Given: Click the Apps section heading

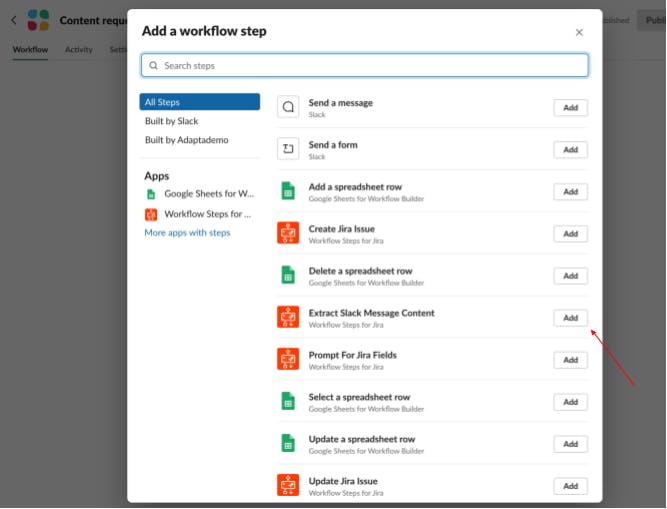Looking at the screenshot, I should tap(157, 176).
